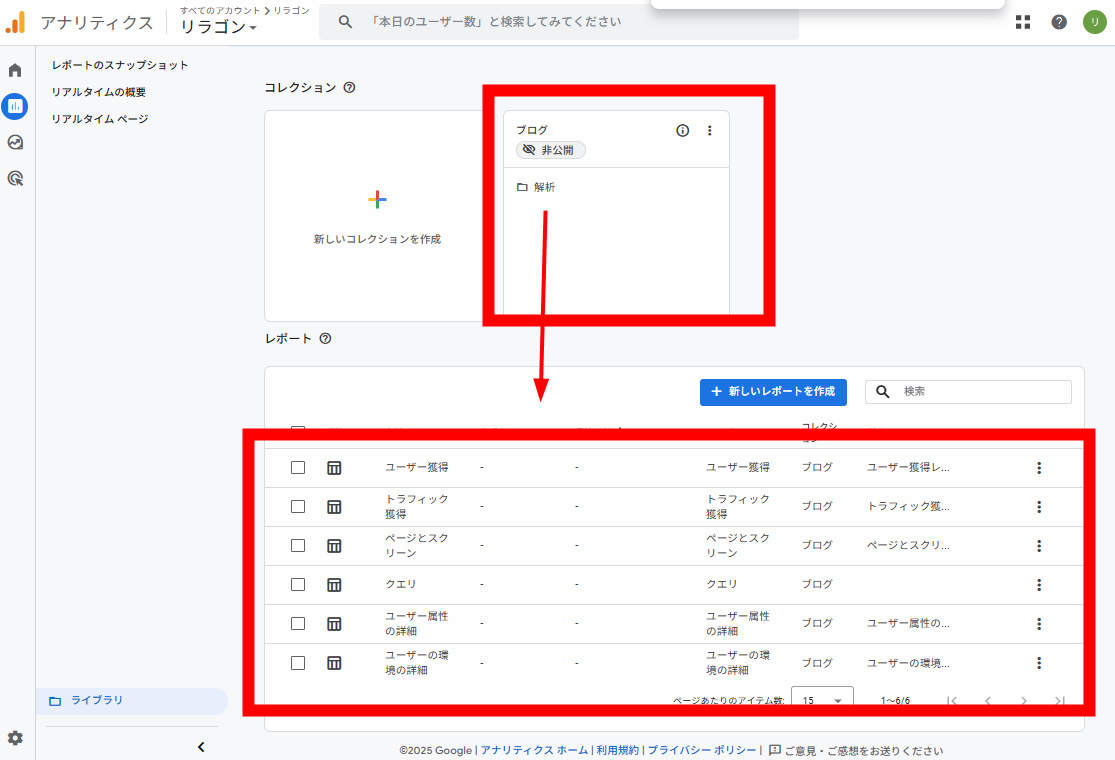Collapse the left navigation panel chevron
Screen dimensions: 1115x760
[x=200, y=746]
